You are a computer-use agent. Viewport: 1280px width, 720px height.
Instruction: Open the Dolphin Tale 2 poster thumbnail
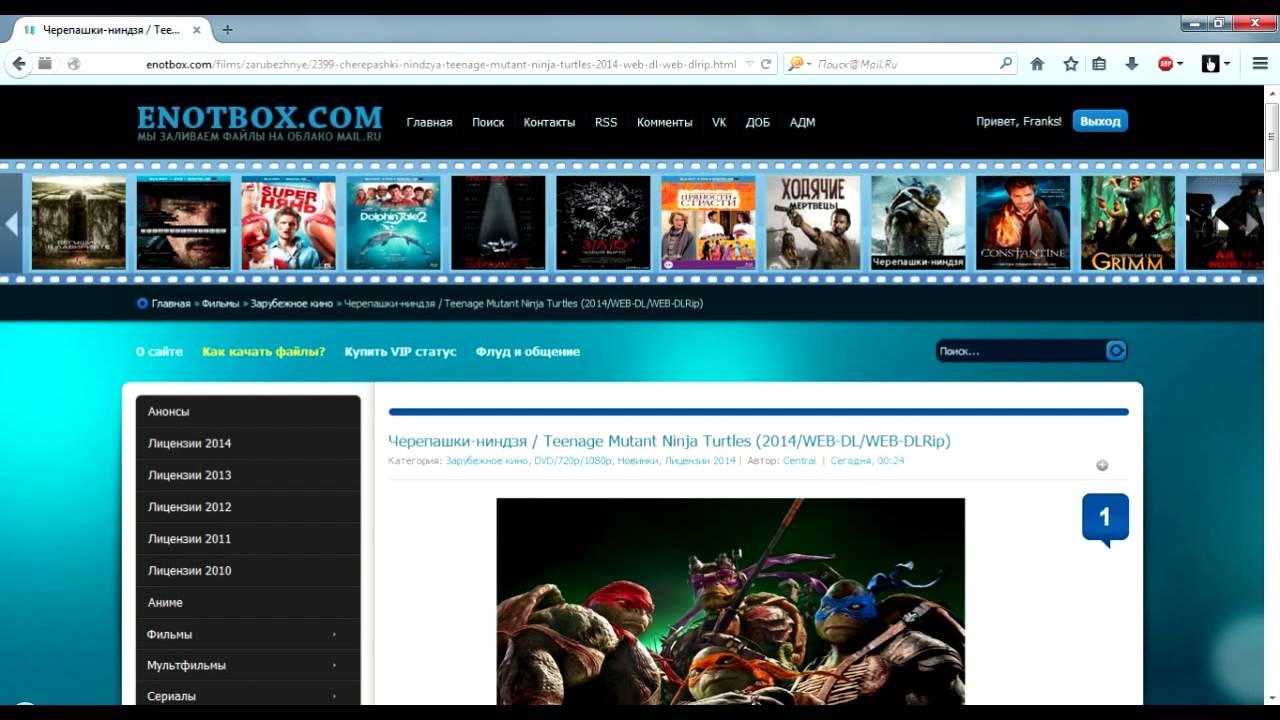[x=393, y=223]
